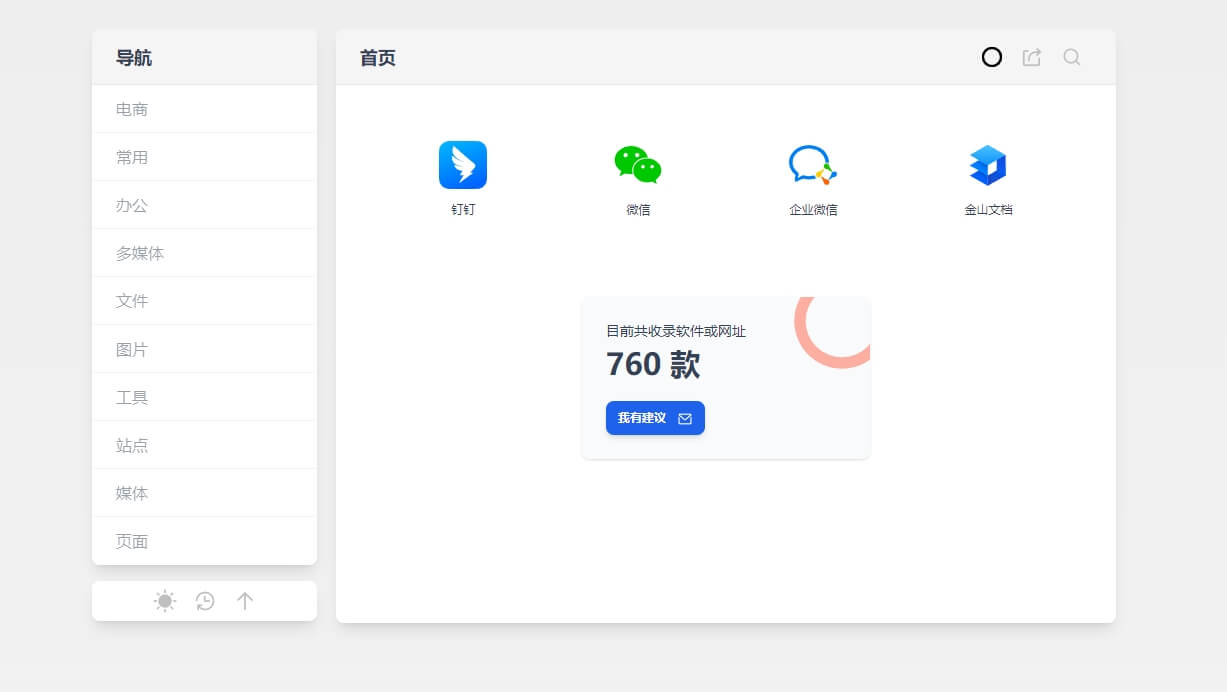The width and height of the screenshot is (1227, 692).
Task: Select 常用 in the navigation sidebar
Action: [x=132, y=157]
